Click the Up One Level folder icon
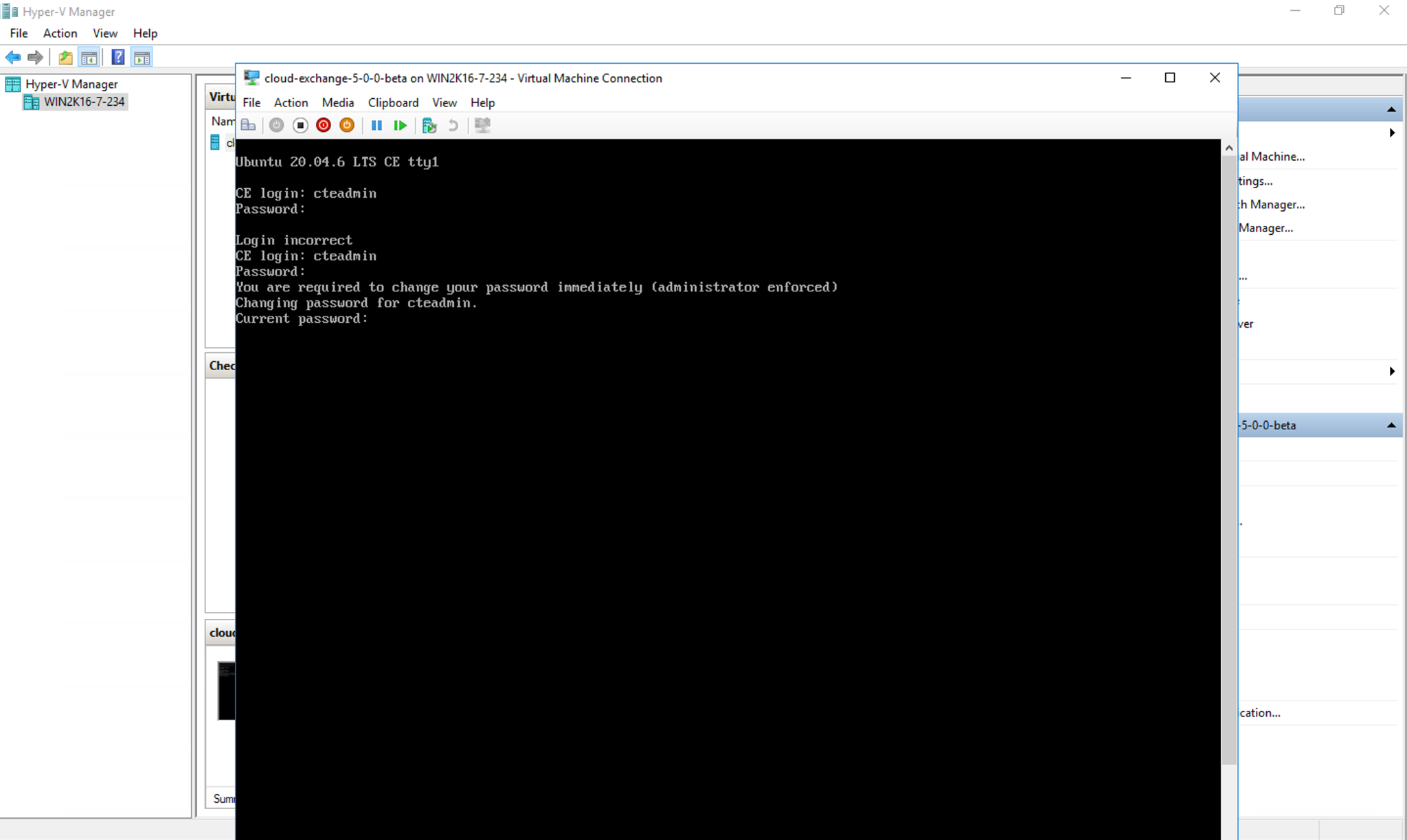 point(65,58)
